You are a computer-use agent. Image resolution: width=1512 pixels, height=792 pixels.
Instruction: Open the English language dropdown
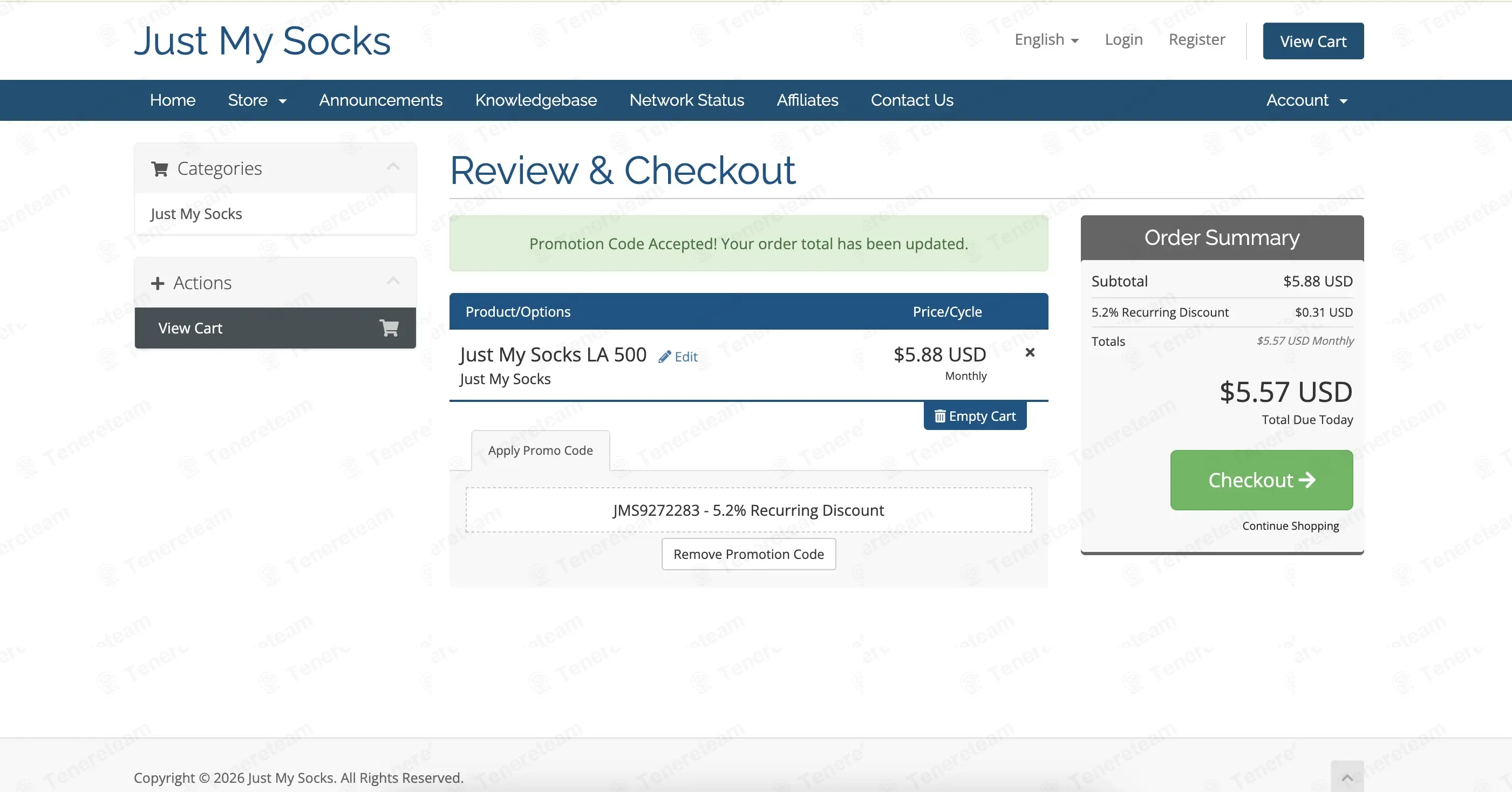[x=1046, y=39]
